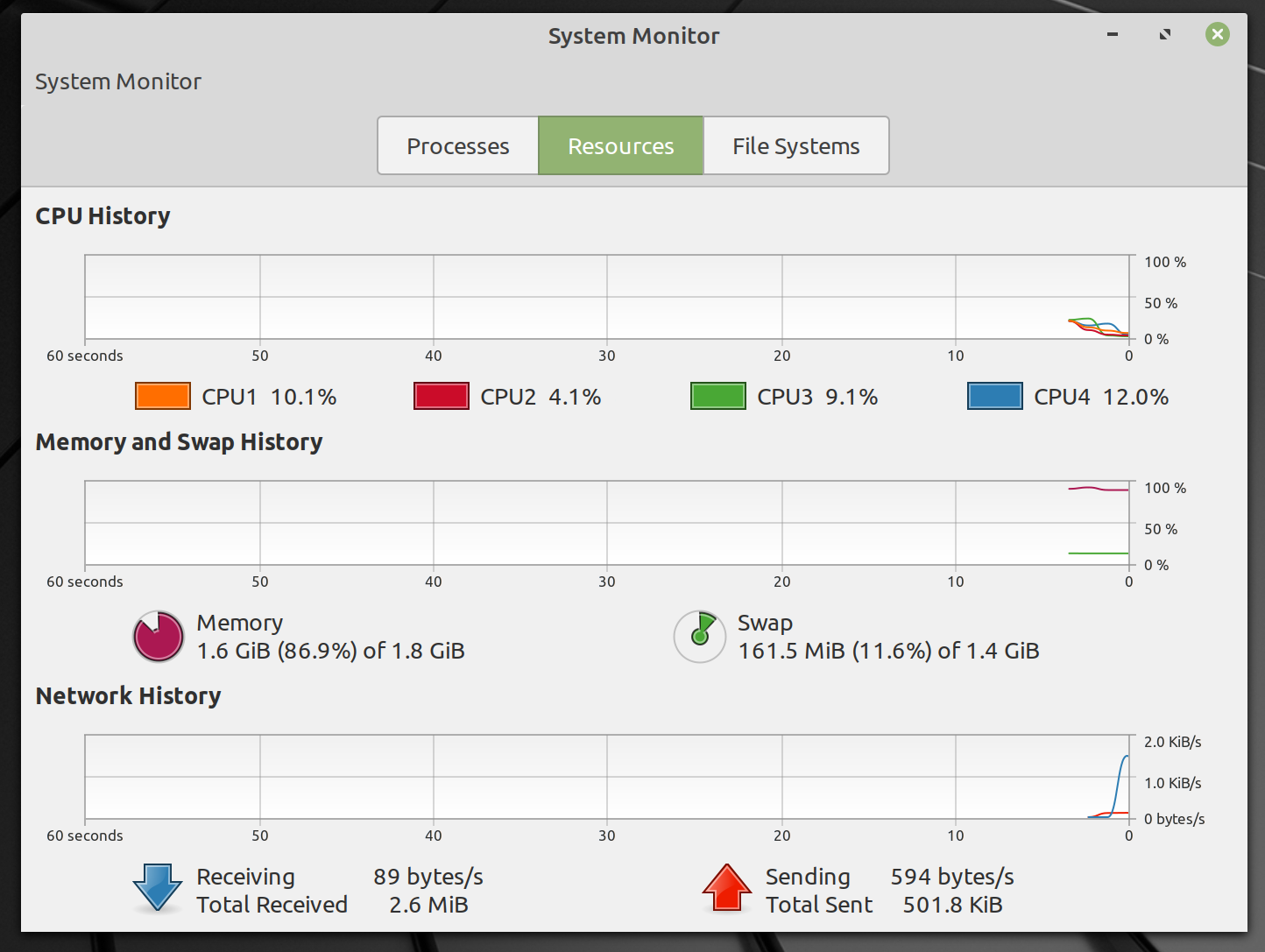
Task: Select the Resources tab
Action: (621, 145)
